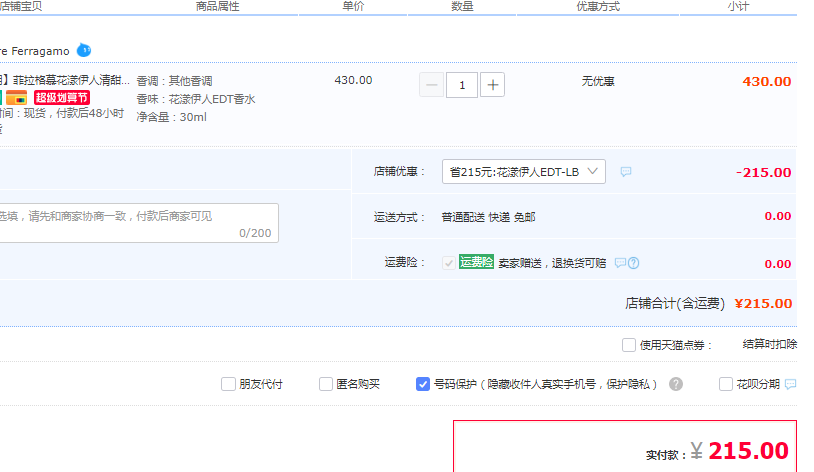Viewport: 814px width, 472px height.
Task: Click the unit price 430.00
Action: coord(354,80)
